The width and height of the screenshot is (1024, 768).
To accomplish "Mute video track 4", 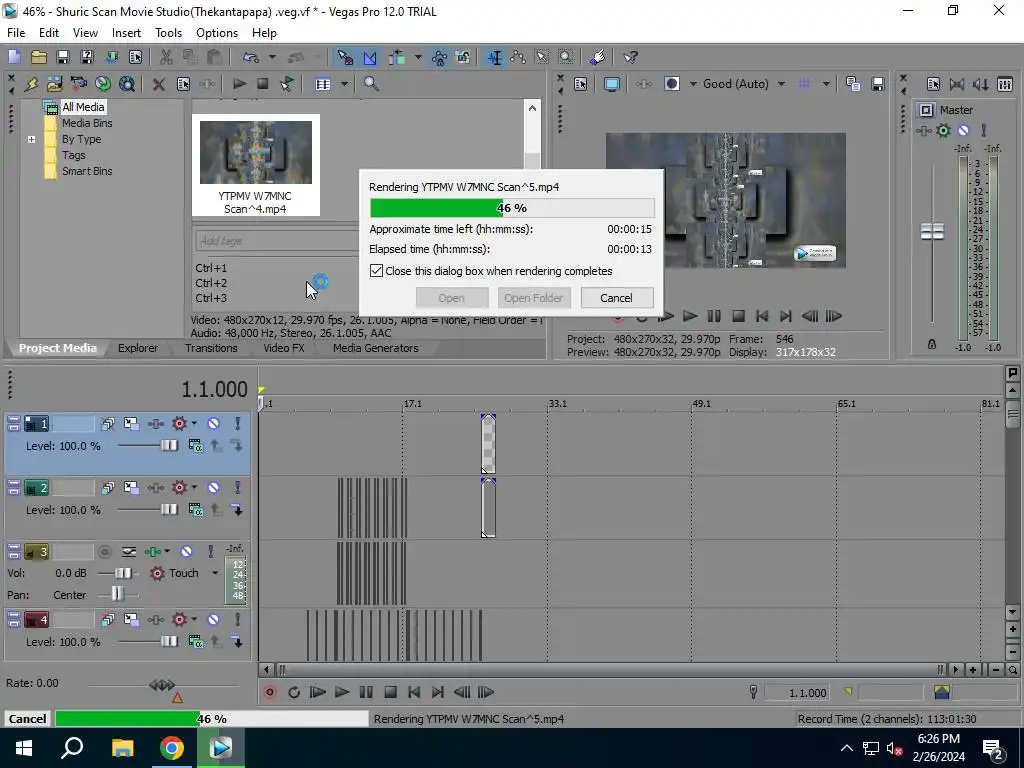I will 214,620.
